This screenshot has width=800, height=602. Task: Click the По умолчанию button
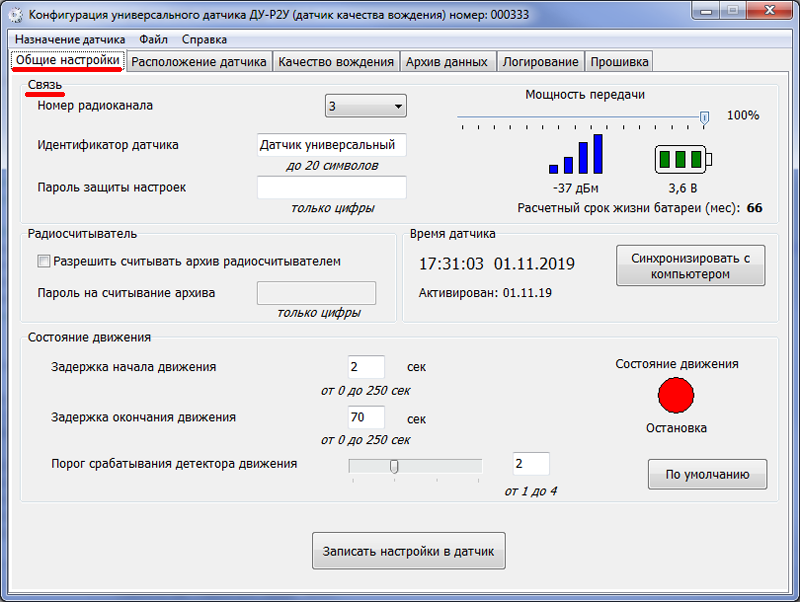click(x=708, y=474)
